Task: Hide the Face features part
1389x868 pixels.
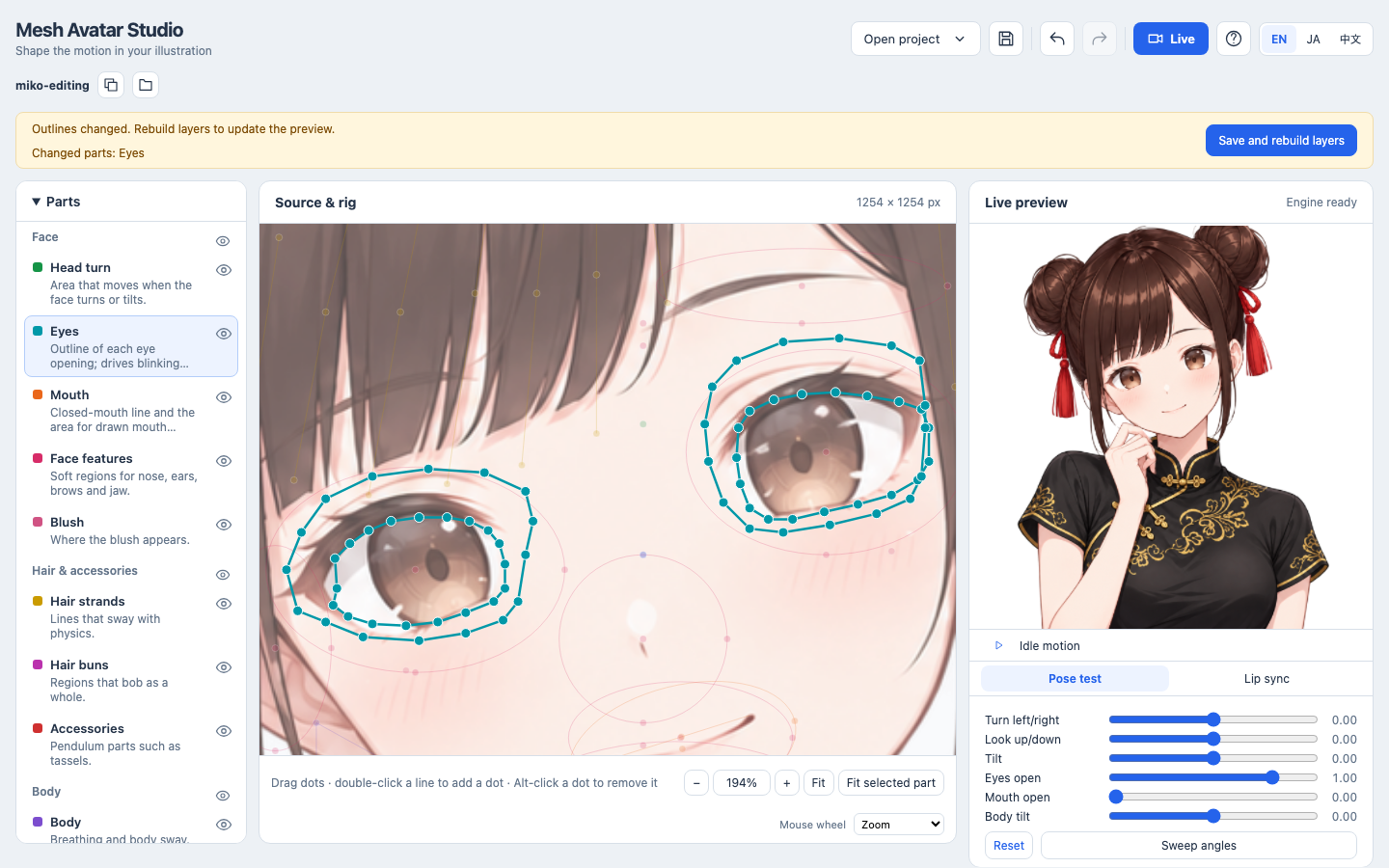Action: click(x=224, y=461)
